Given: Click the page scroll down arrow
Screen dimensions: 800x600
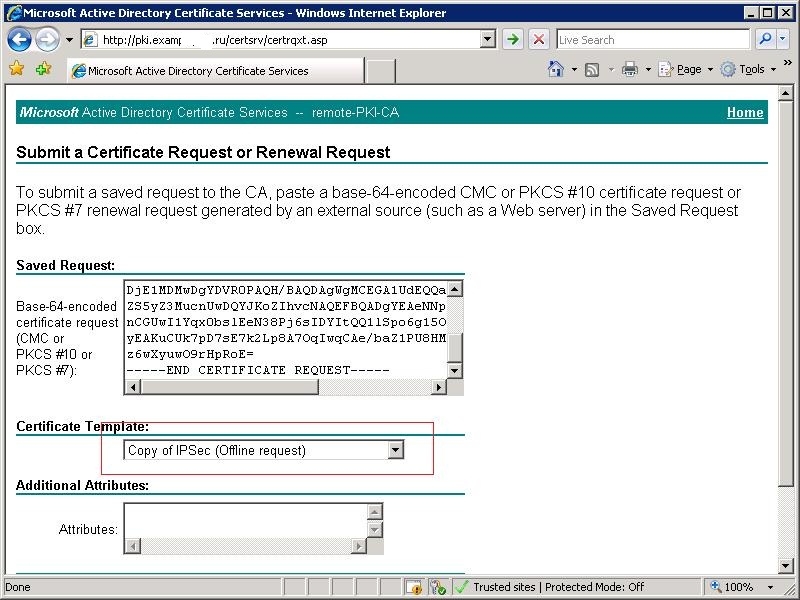Looking at the screenshot, I should tap(785, 565).
